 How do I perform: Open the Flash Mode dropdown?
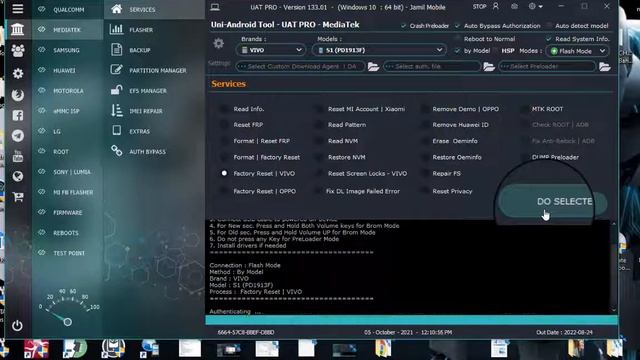(x=577, y=51)
